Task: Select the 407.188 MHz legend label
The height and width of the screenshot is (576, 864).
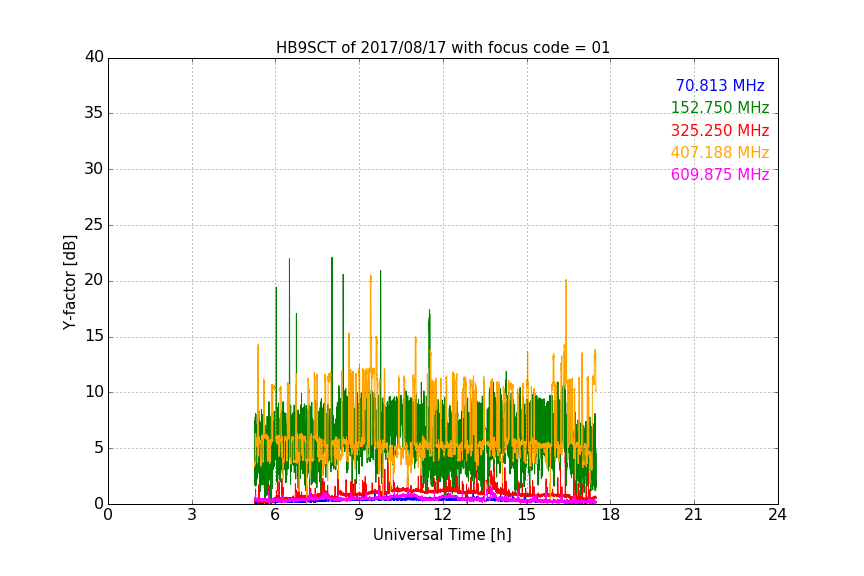Action: (720, 153)
